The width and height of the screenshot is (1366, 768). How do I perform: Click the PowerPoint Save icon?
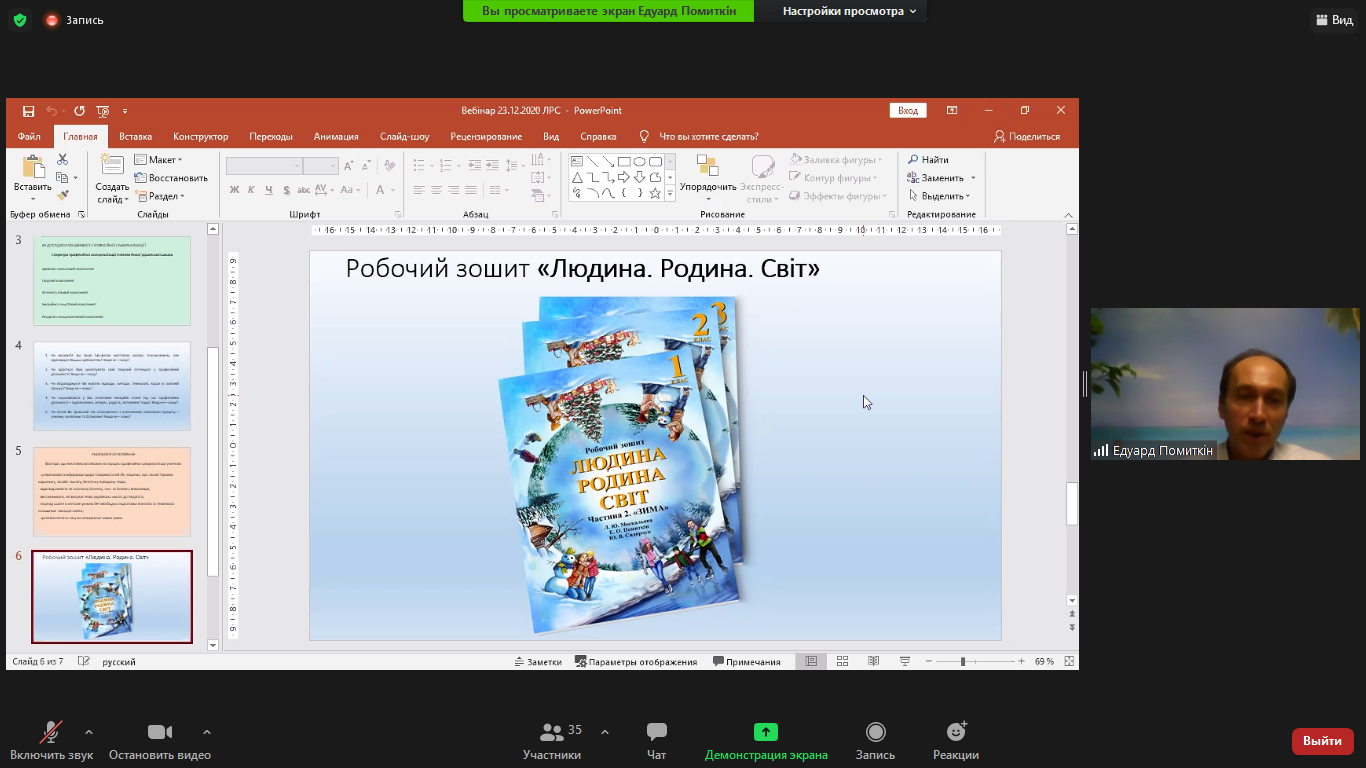tap(29, 111)
